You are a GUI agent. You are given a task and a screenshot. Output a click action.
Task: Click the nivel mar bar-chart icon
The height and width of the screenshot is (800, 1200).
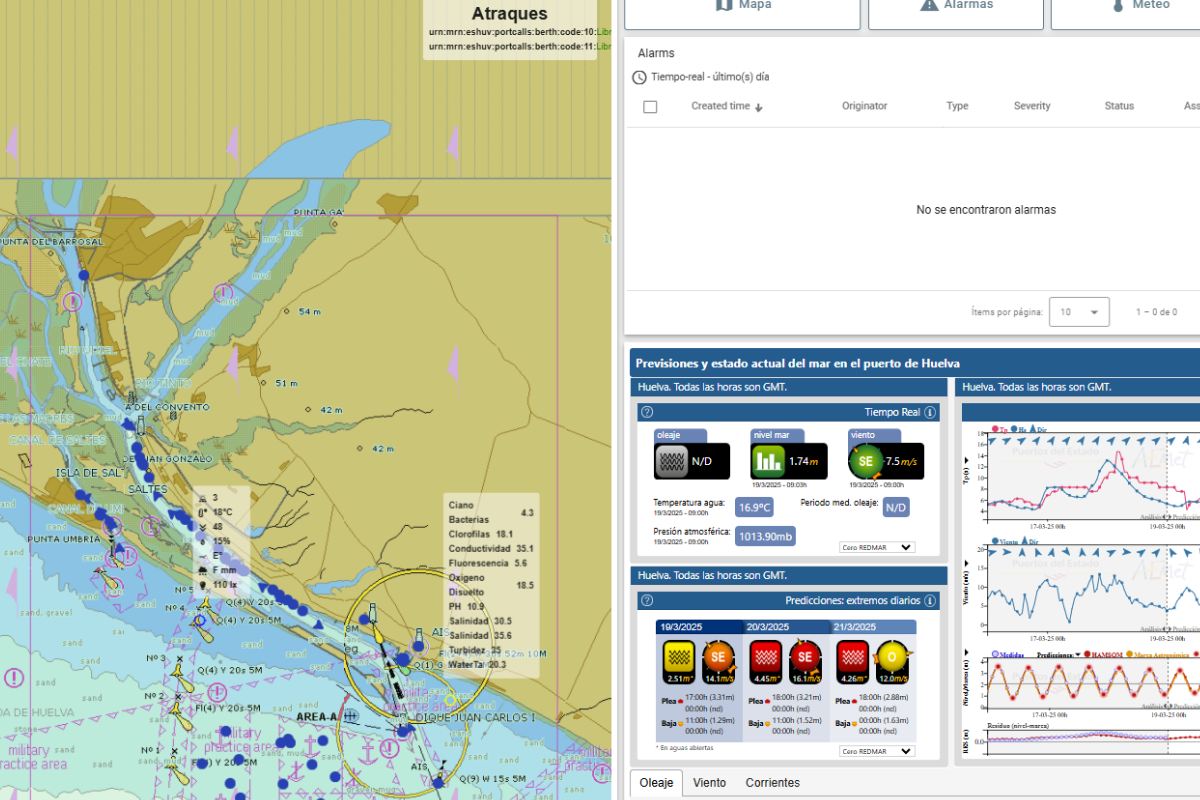[x=768, y=461]
